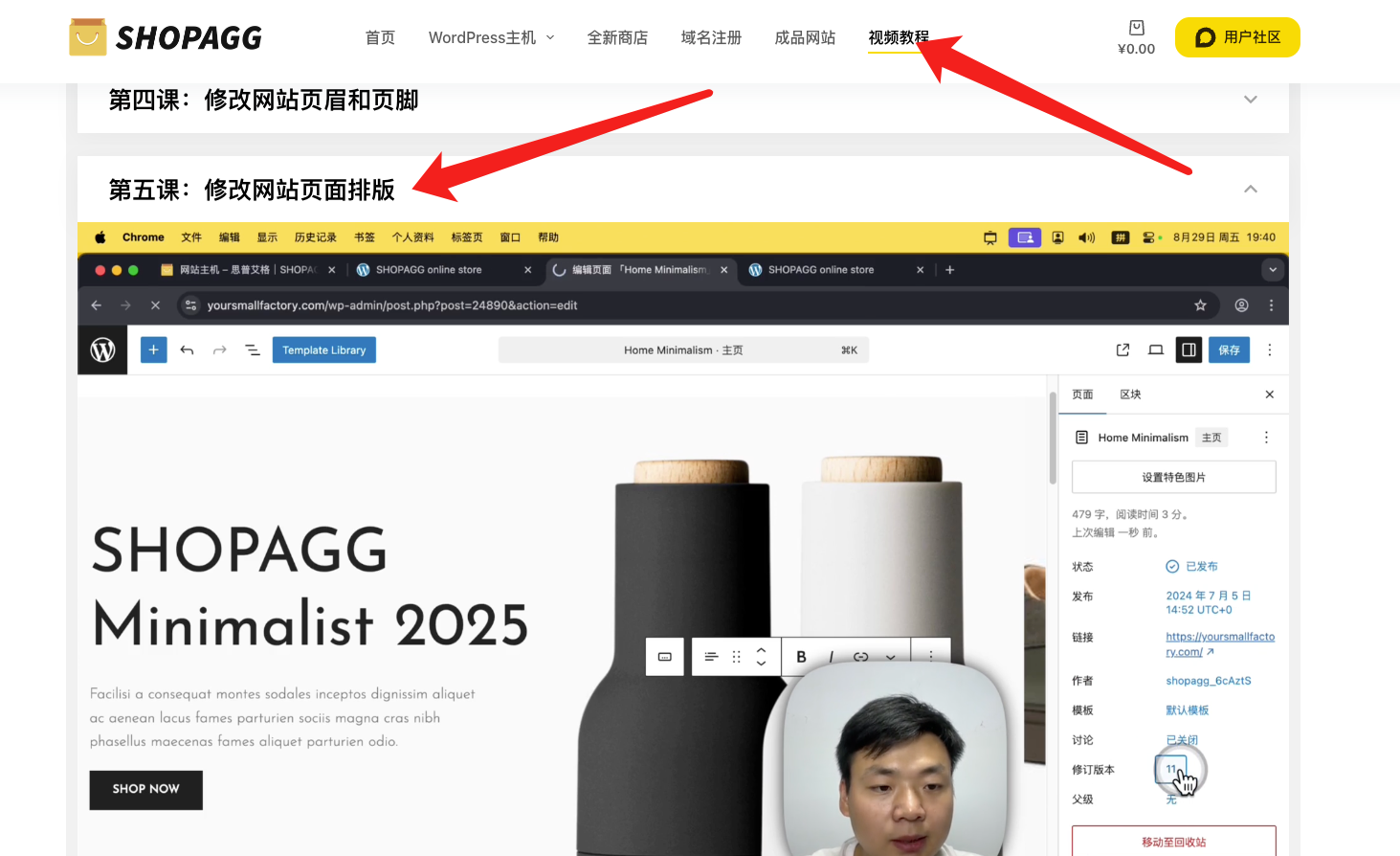Viewport: 1400px width, 856px height.
Task: Toggle bold in the block toolbar
Action: (801, 657)
